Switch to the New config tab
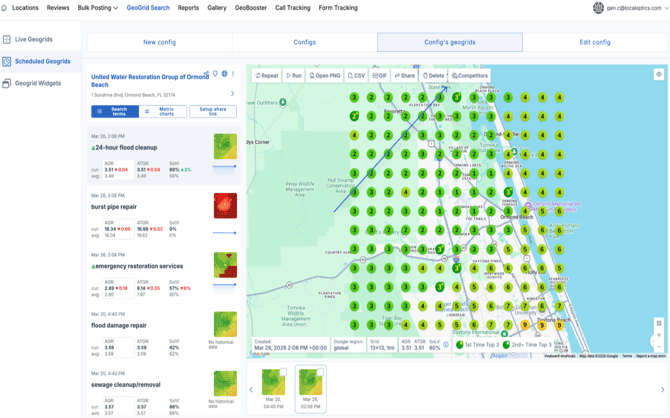 point(159,42)
